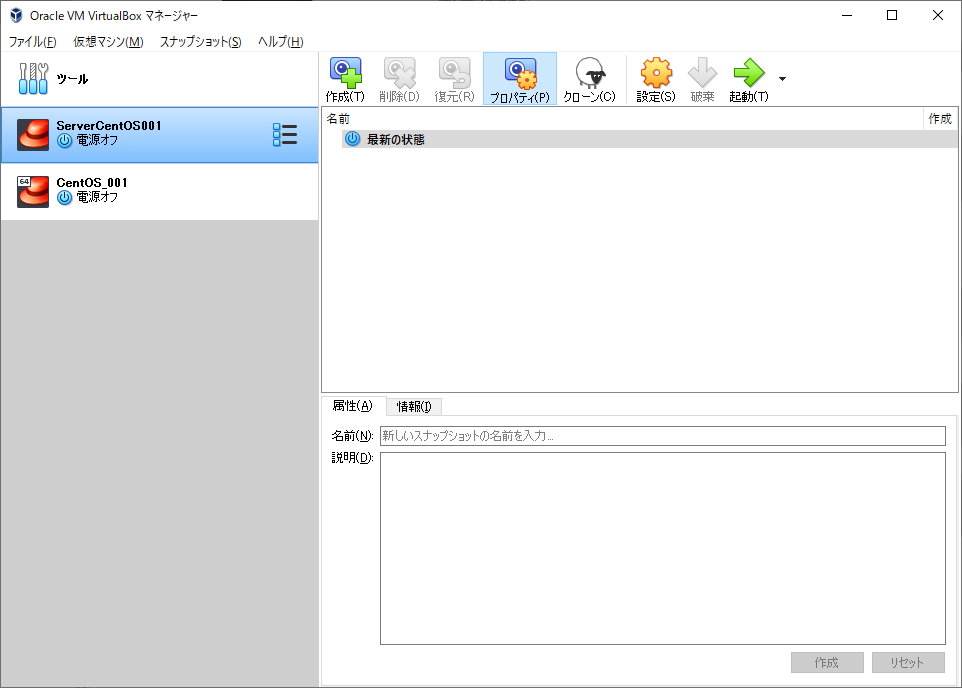962x688 pixels.
Task: Maximize the VirtualBox Manager window
Action: click(x=892, y=15)
